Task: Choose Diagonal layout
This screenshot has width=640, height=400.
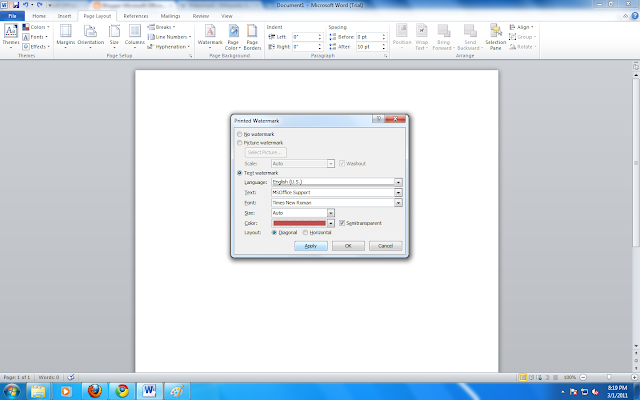Action: pos(274,232)
